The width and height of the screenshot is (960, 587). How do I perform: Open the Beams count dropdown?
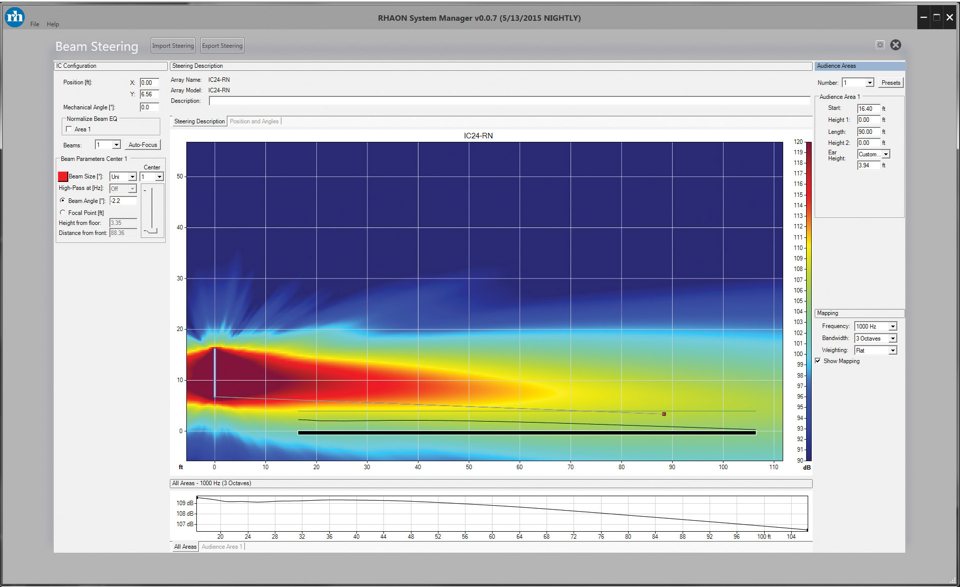pos(108,145)
